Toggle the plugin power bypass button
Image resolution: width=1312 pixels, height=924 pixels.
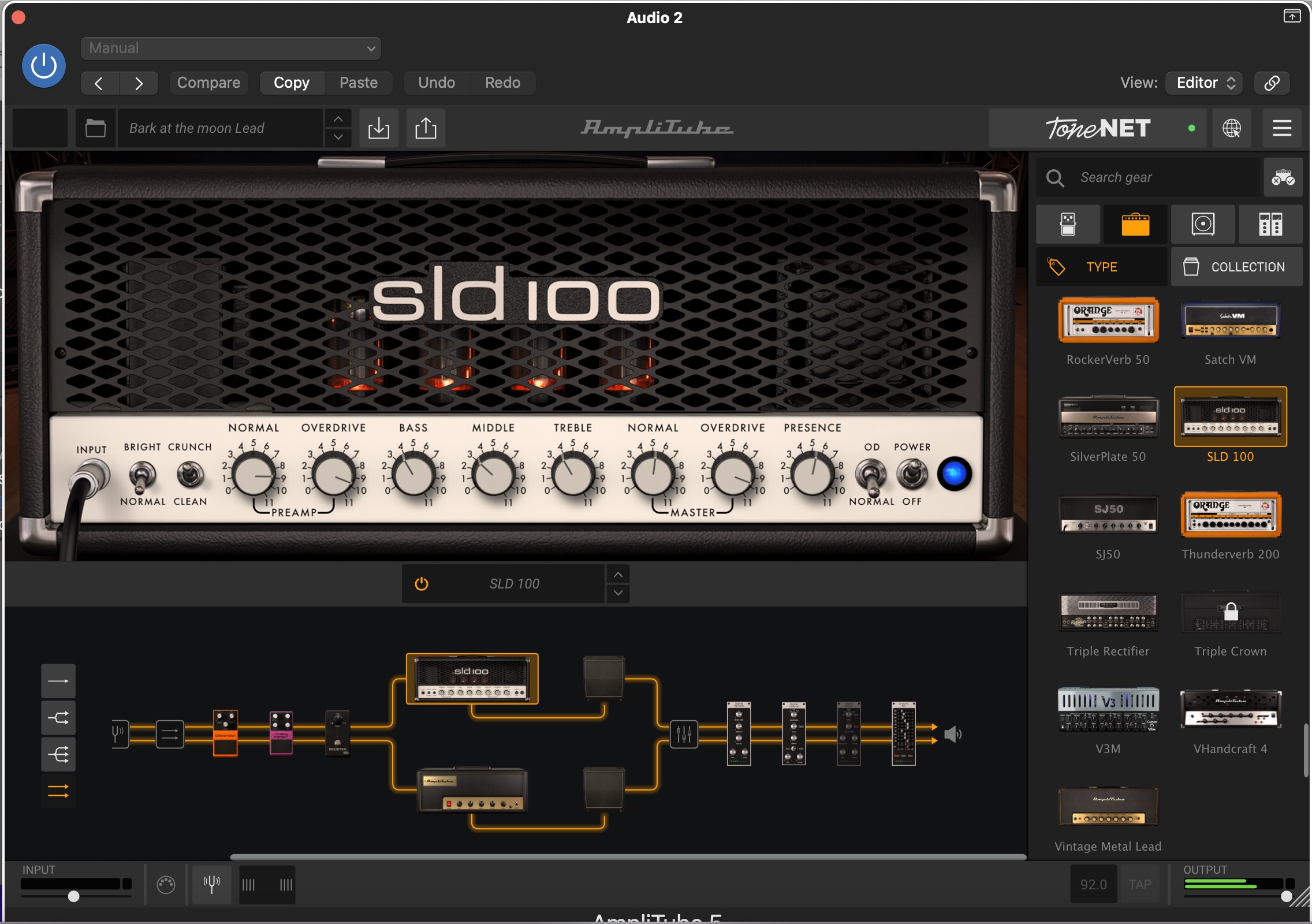pyautogui.click(x=44, y=66)
